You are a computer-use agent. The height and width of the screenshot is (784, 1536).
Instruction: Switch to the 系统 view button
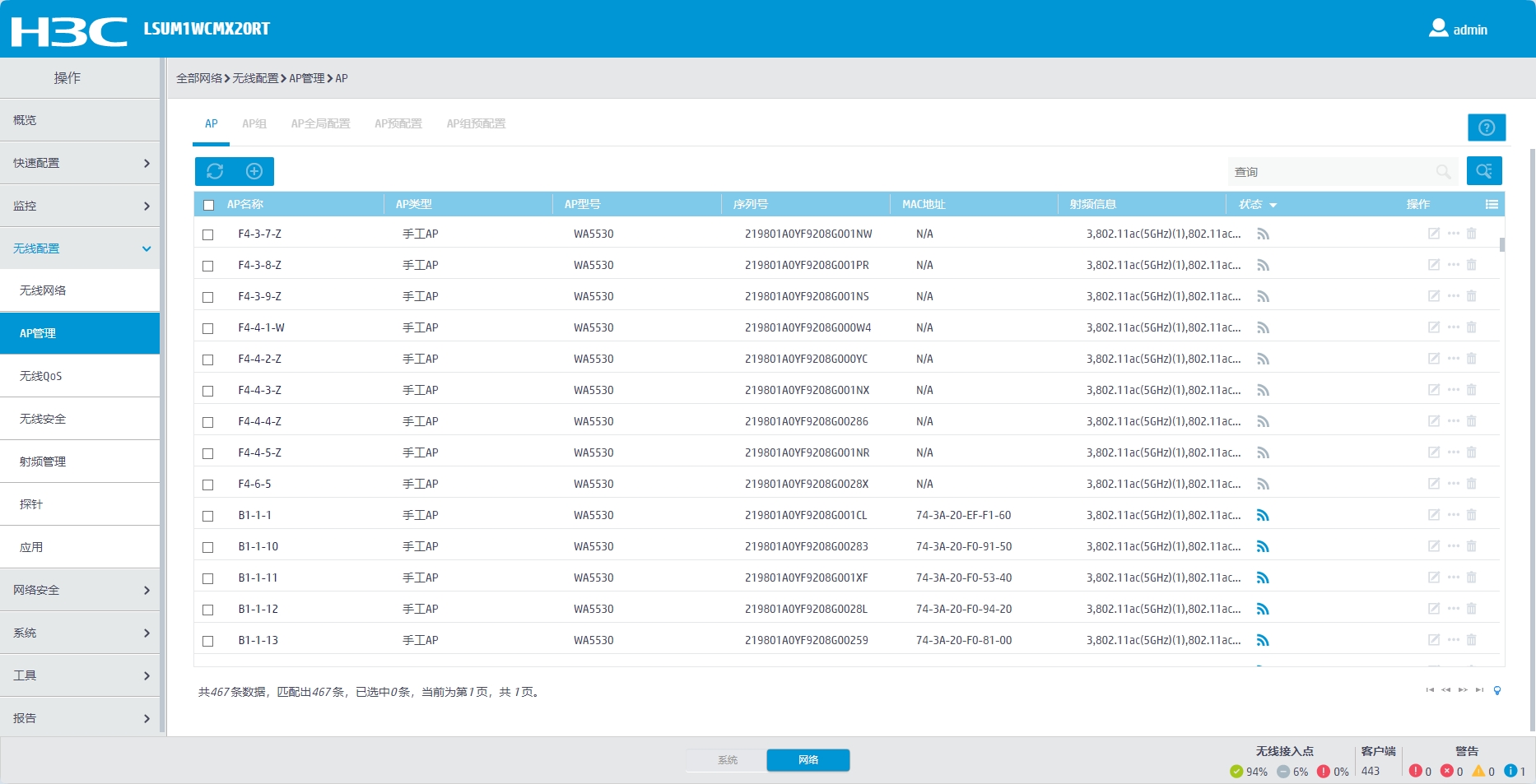point(727,760)
